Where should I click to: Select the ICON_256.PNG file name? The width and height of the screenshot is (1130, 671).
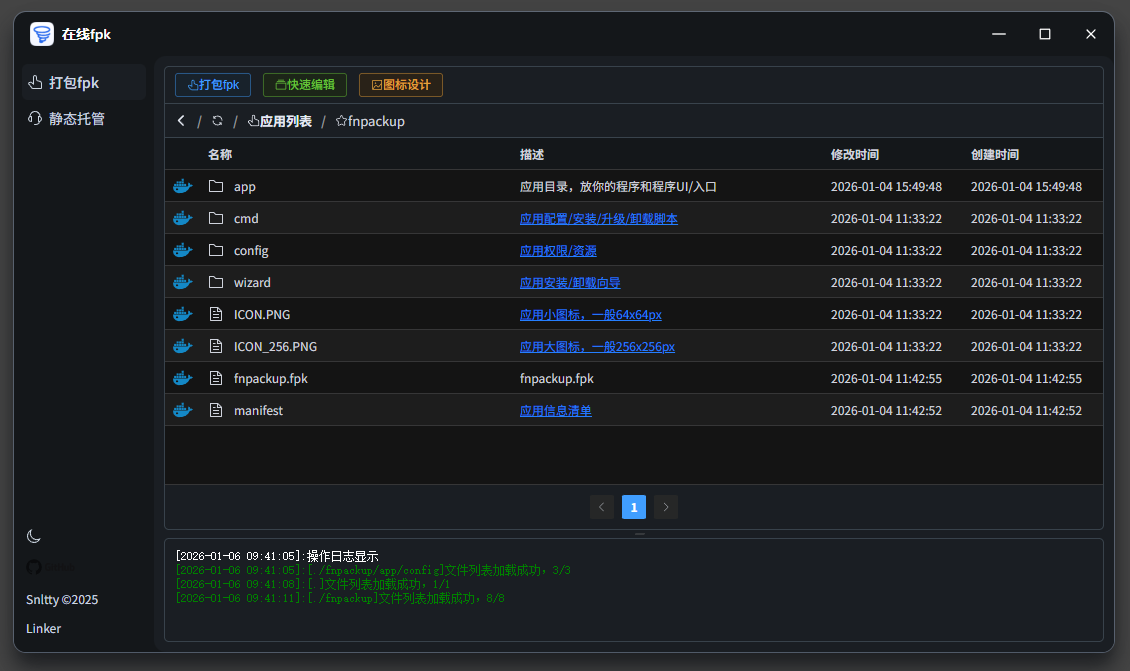point(275,347)
